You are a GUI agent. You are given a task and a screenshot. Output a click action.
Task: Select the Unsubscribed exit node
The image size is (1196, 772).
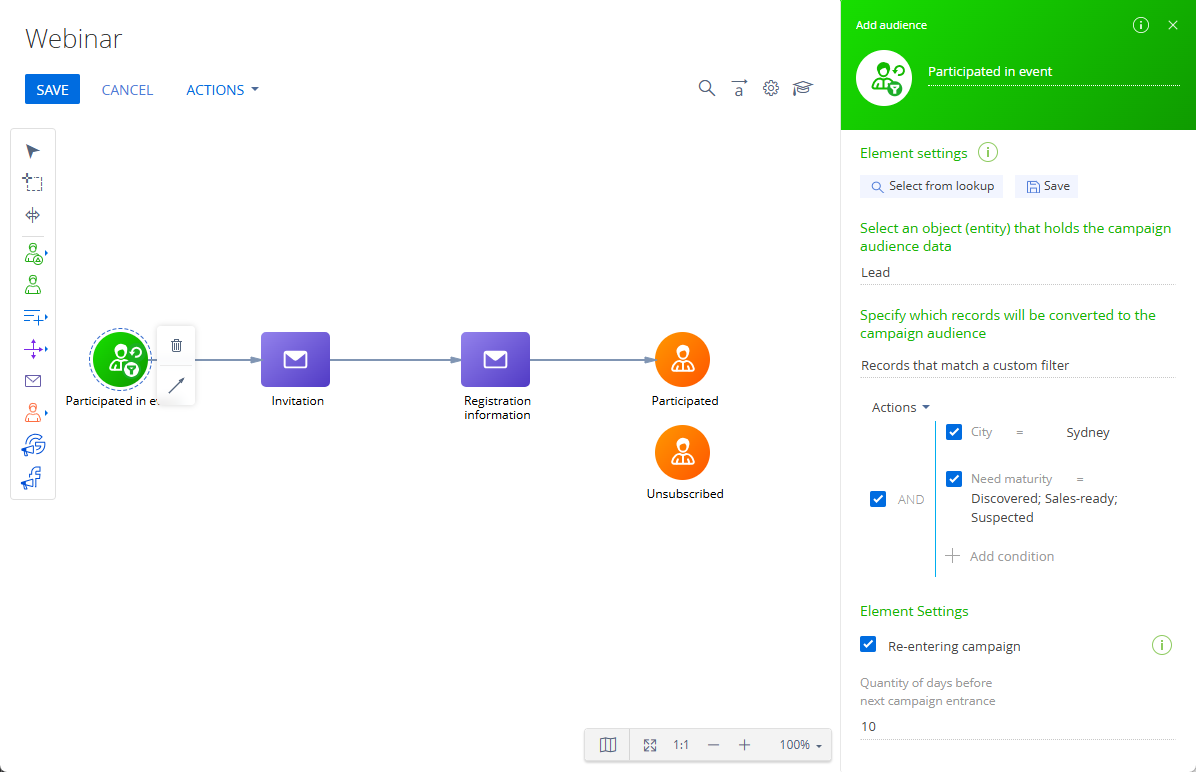(x=683, y=452)
